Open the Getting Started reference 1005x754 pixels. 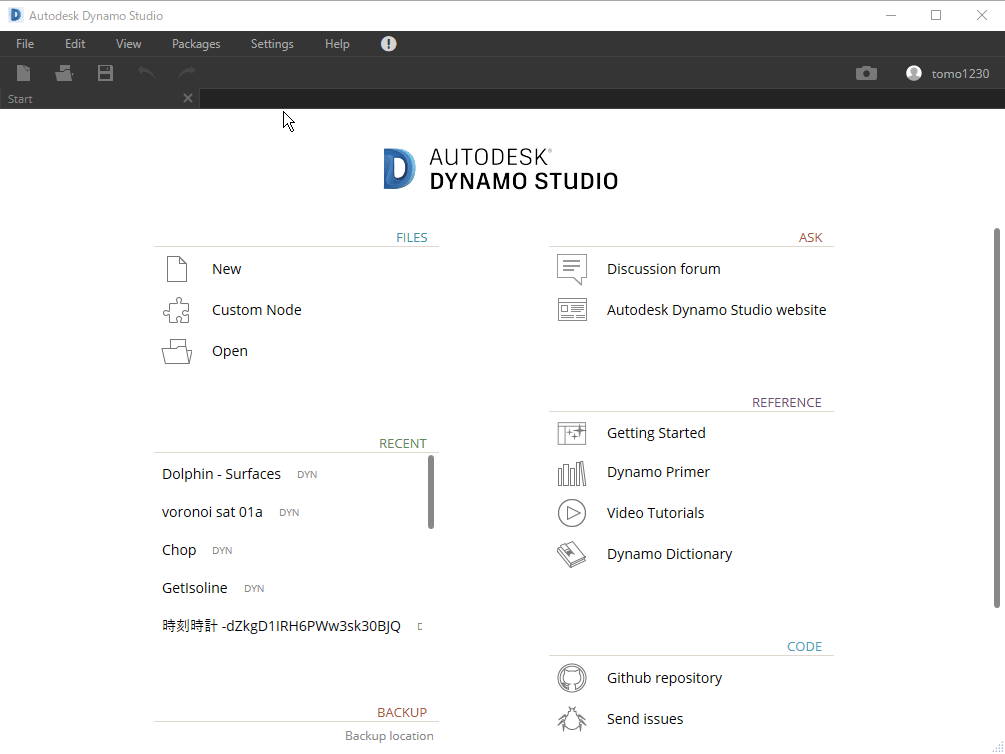pyautogui.click(x=656, y=433)
